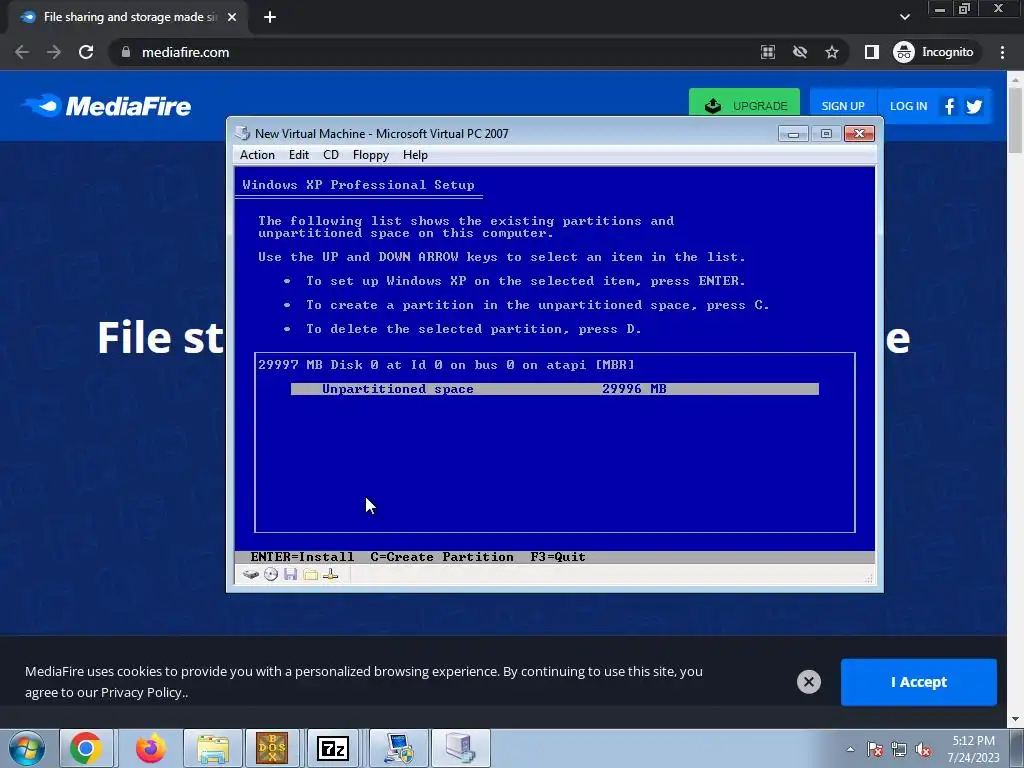Click the third-party cookies blocked eye icon
This screenshot has height=768, width=1024.
click(800, 52)
